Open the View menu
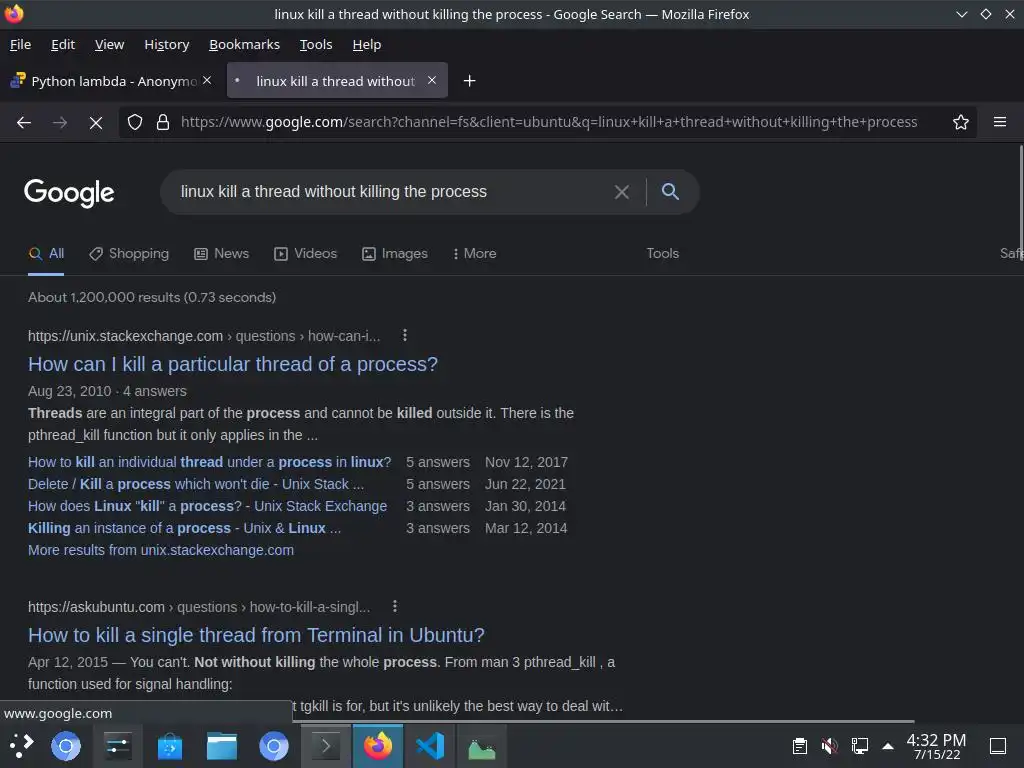Image resolution: width=1024 pixels, height=768 pixels. pos(109,44)
